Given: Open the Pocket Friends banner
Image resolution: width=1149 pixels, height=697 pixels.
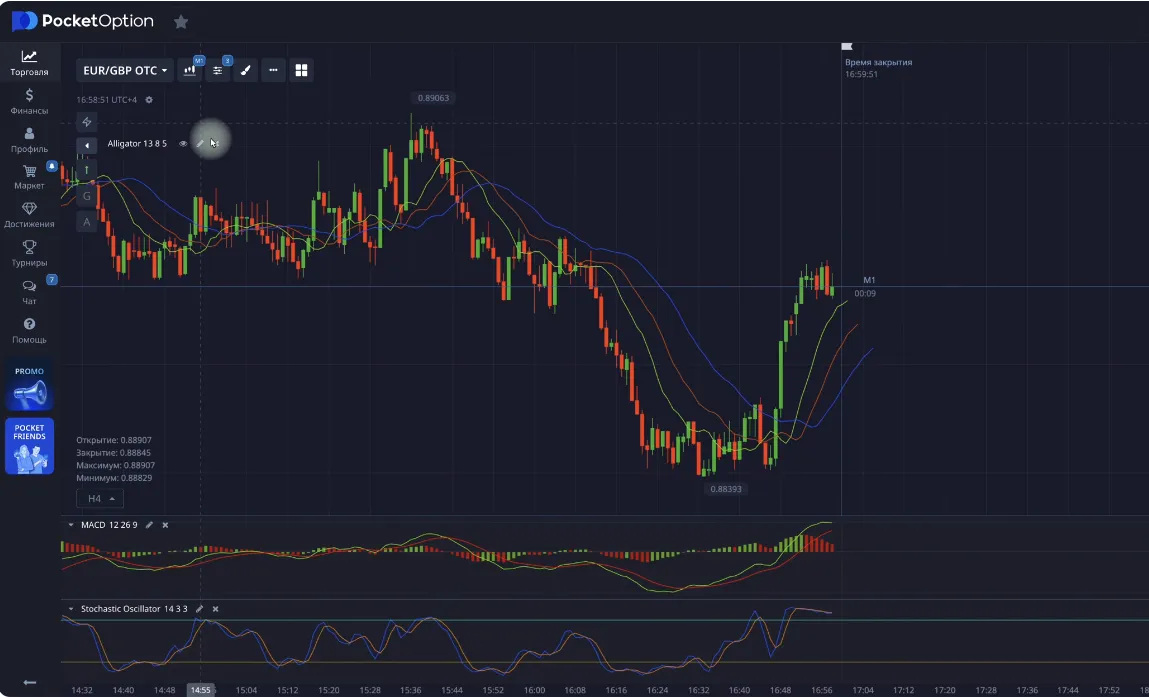Looking at the screenshot, I should click(29, 446).
